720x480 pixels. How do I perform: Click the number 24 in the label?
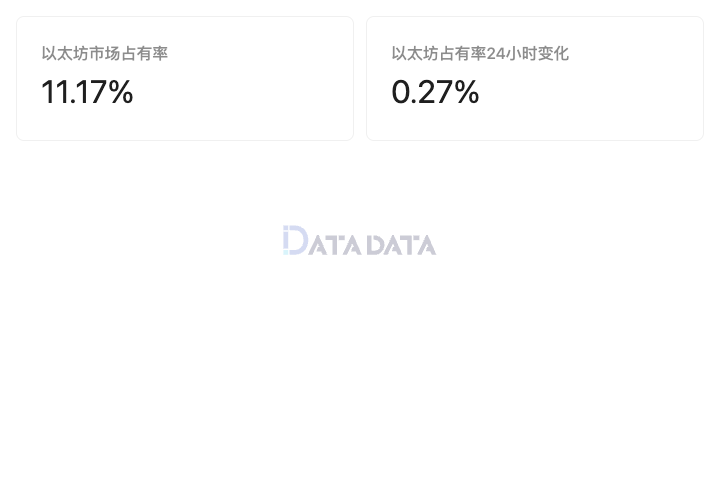495,54
